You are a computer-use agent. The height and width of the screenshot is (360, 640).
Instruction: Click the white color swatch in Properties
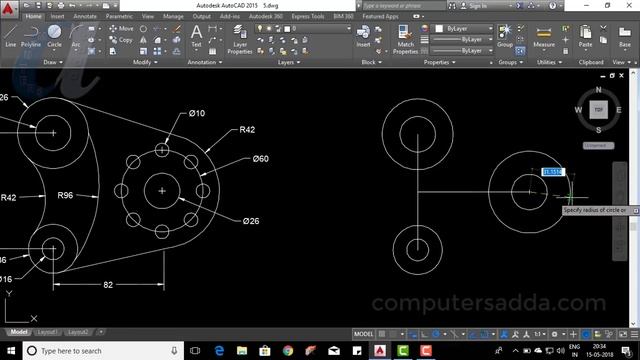tap(439, 29)
